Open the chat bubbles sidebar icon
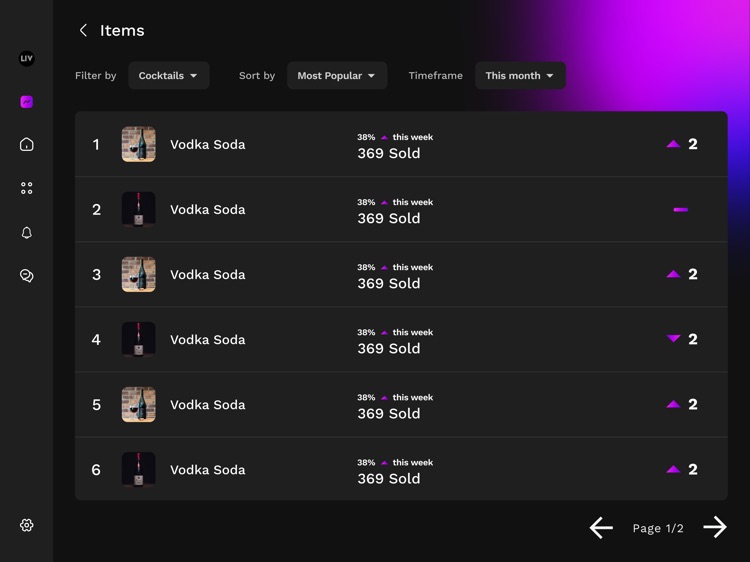This screenshot has height=562, width=750. tap(27, 275)
